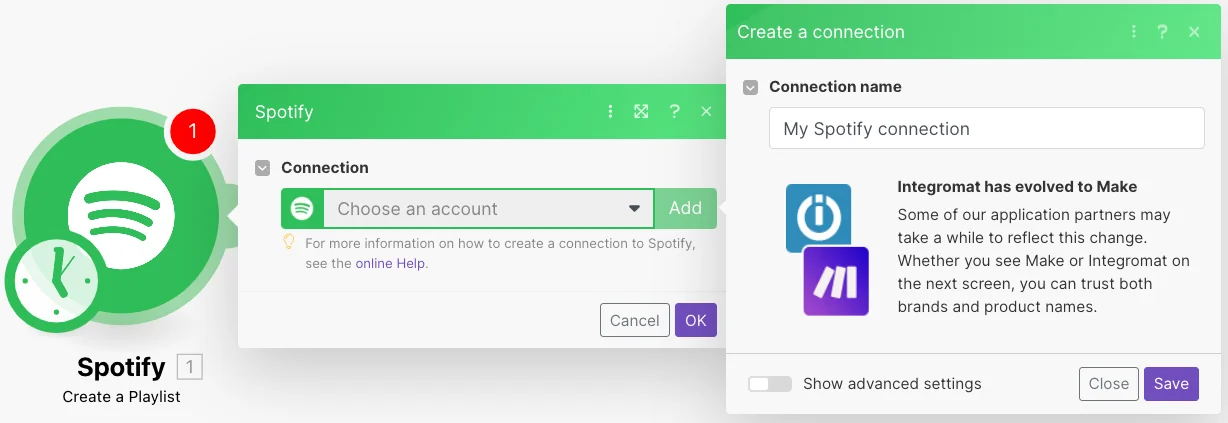Collapse the Connection name section
This screenshot has width=1228, height=423.
tap(751, 87)
